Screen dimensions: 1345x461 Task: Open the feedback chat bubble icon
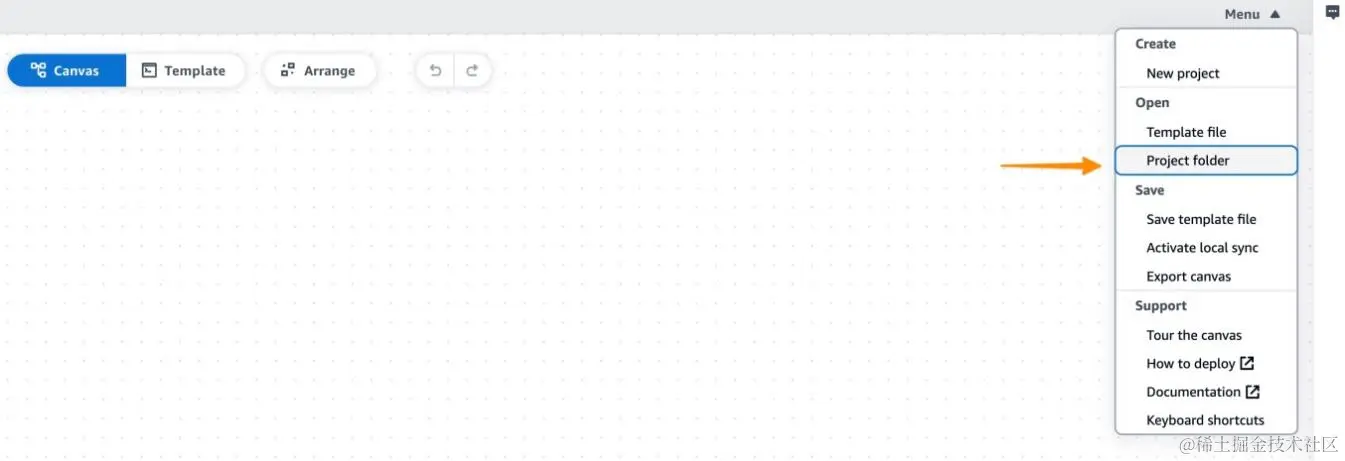click(x=1332, y=12)
